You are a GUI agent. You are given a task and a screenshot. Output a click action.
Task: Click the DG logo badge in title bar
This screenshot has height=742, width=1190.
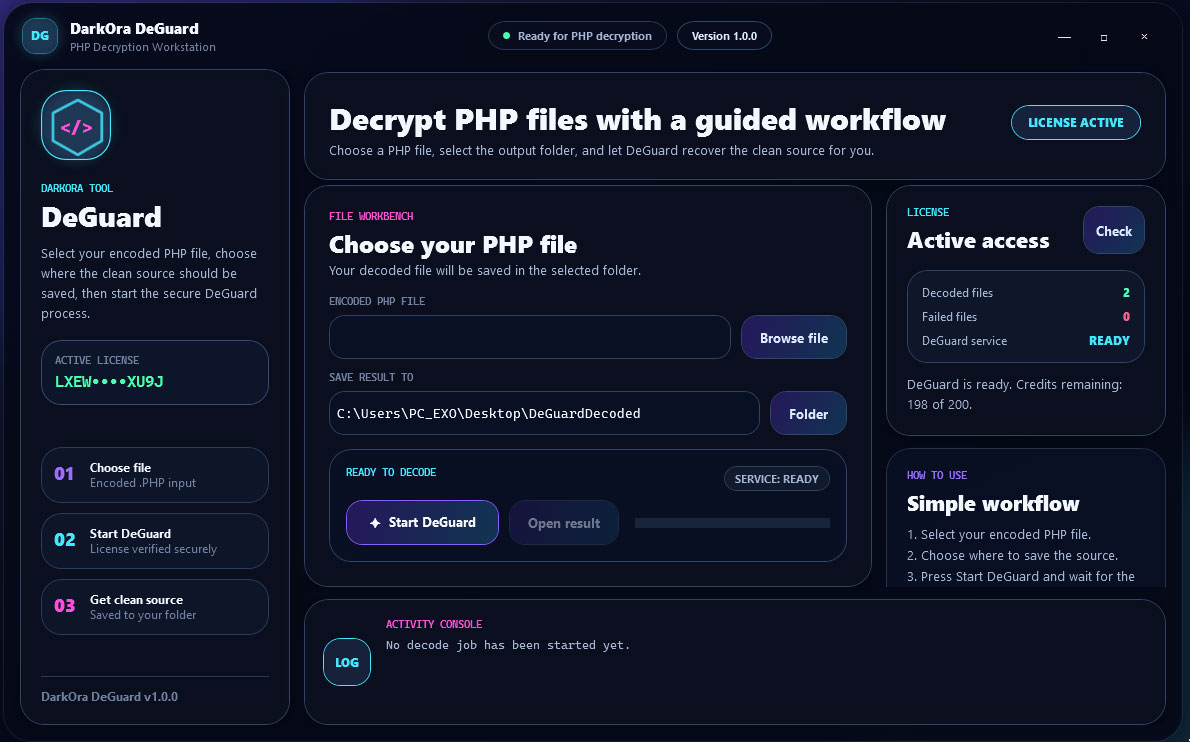tap(40, 36)
